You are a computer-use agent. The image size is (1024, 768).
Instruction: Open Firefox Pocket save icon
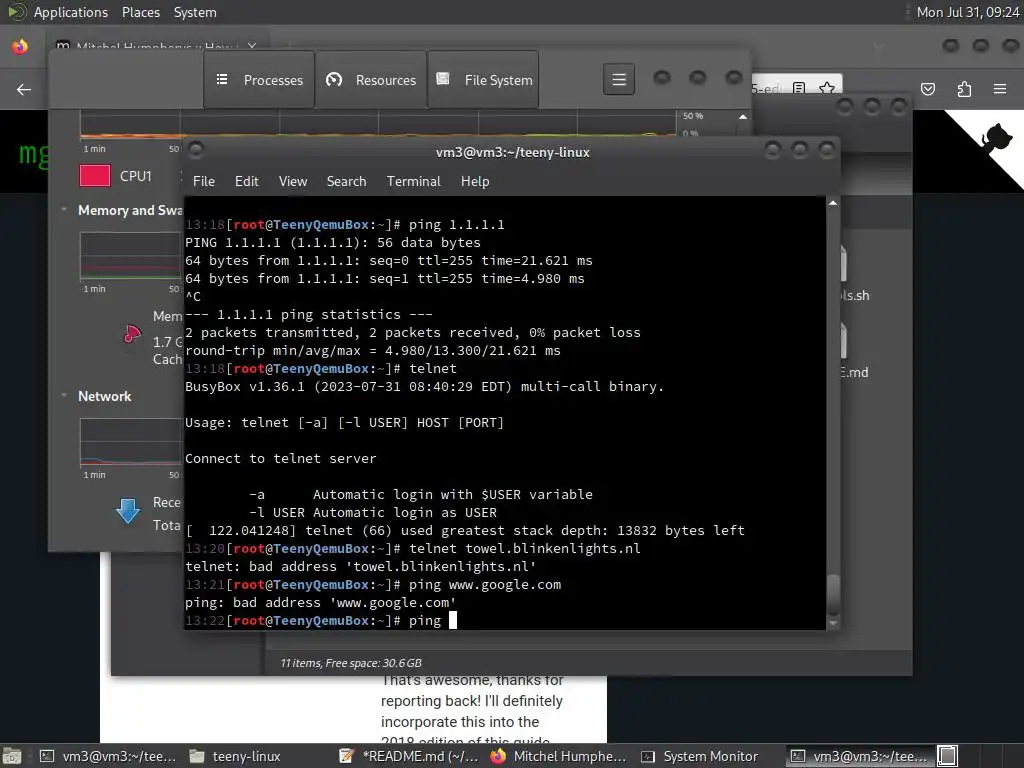click(927, 89)
